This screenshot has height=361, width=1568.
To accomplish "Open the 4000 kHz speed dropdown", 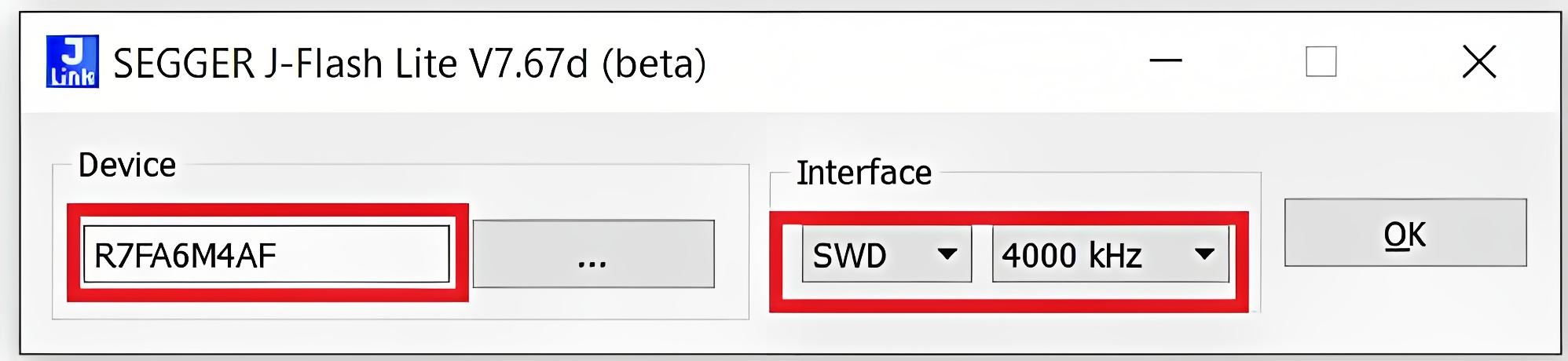I will [x=1109, y=254].
